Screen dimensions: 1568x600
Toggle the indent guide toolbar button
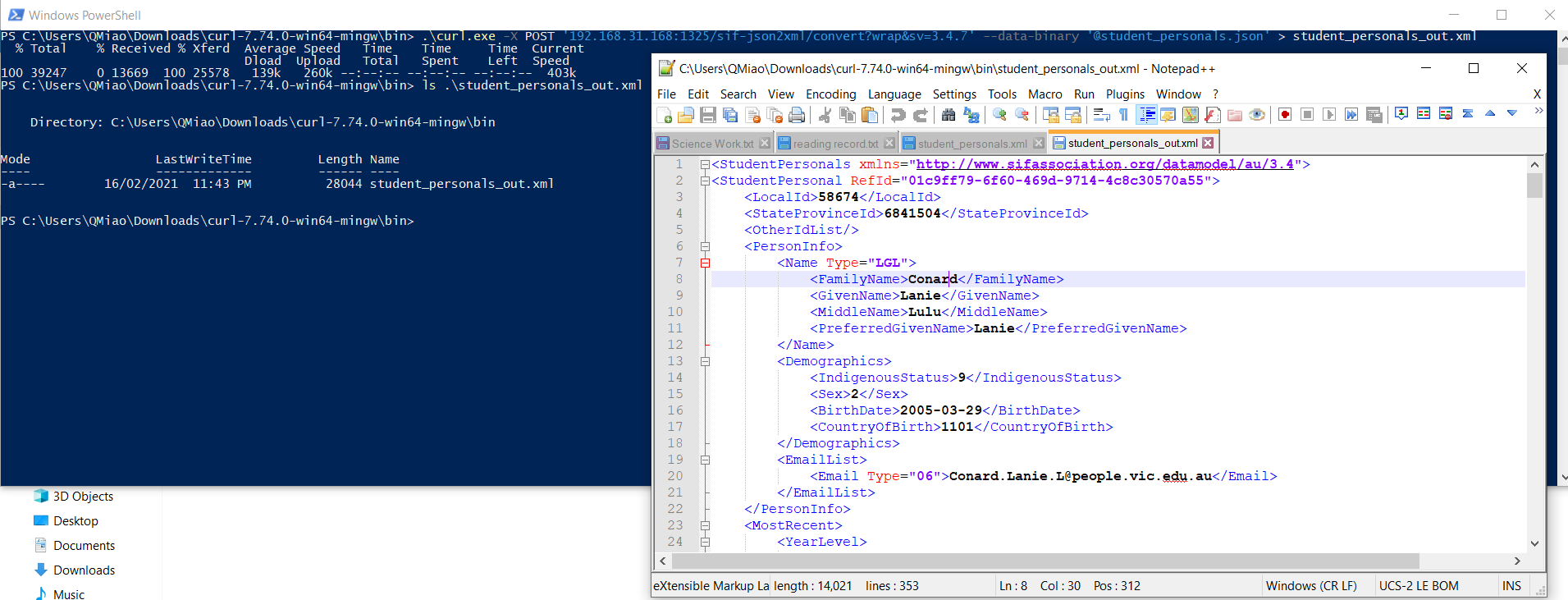[1146, 115]
